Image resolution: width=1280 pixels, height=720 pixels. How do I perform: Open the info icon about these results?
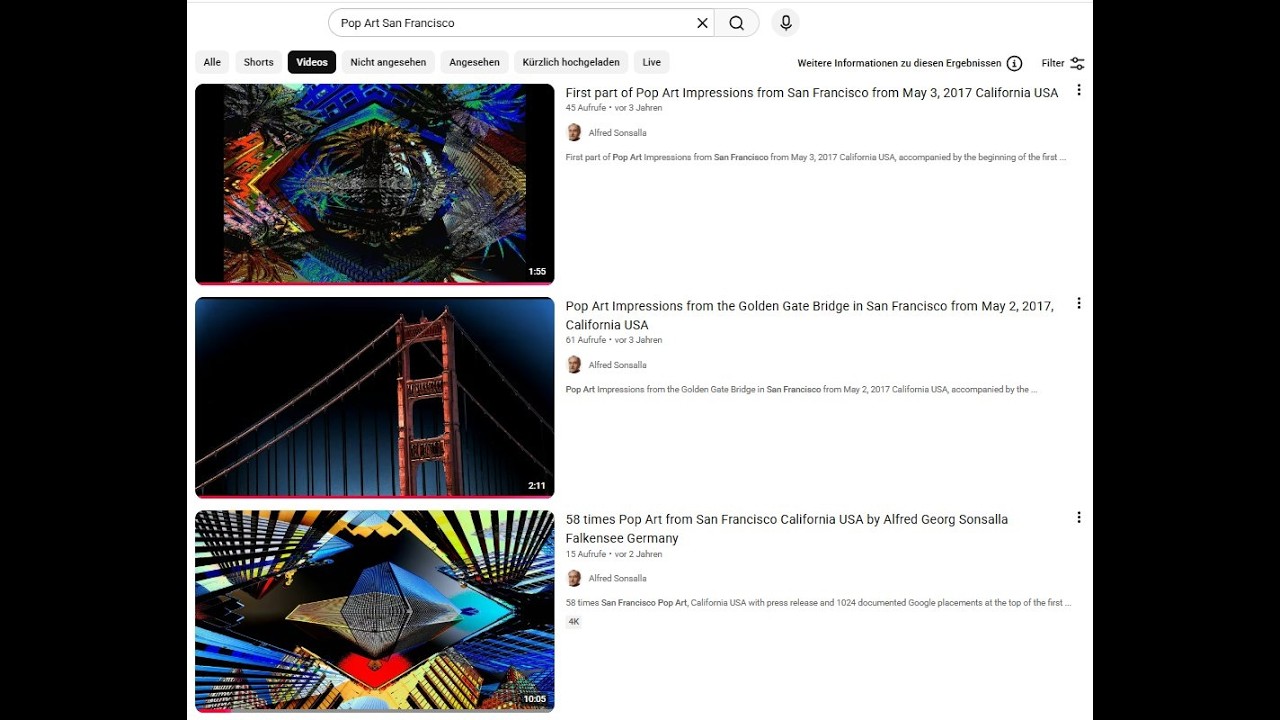[1014, 63]
